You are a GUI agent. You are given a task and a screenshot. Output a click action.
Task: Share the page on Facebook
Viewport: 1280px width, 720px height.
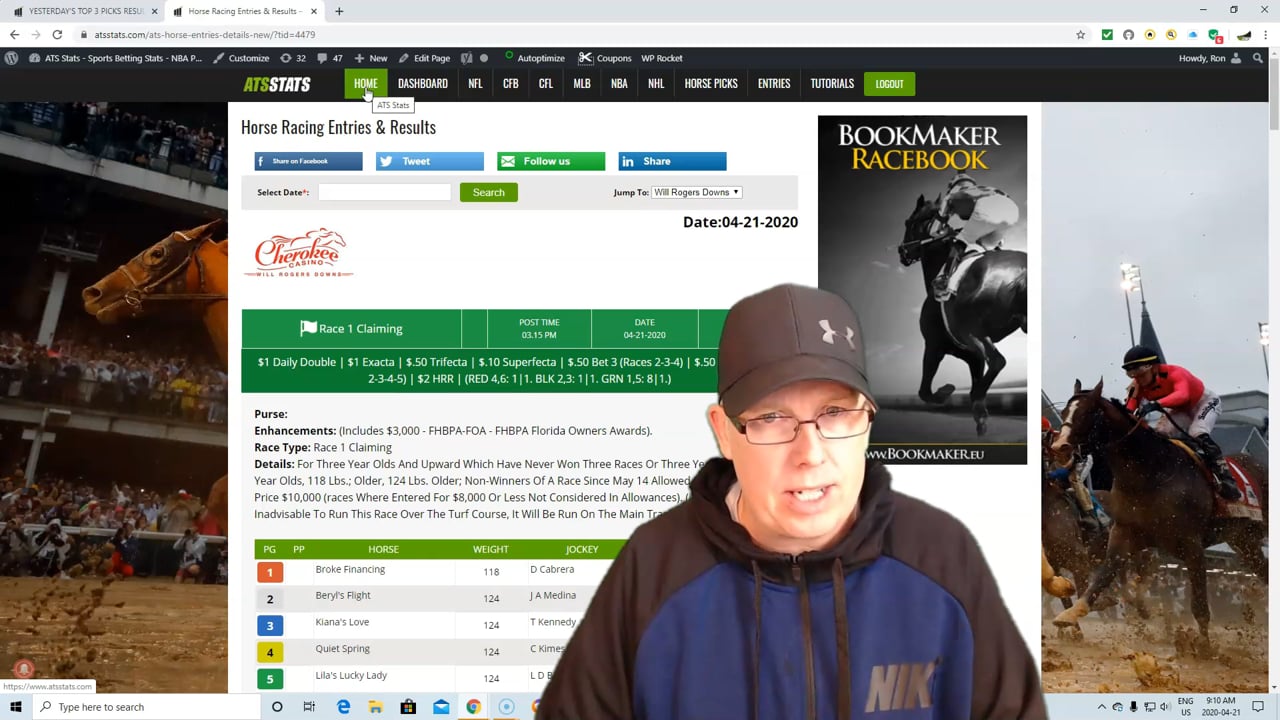pyautogui.click(x=308, y=161)
